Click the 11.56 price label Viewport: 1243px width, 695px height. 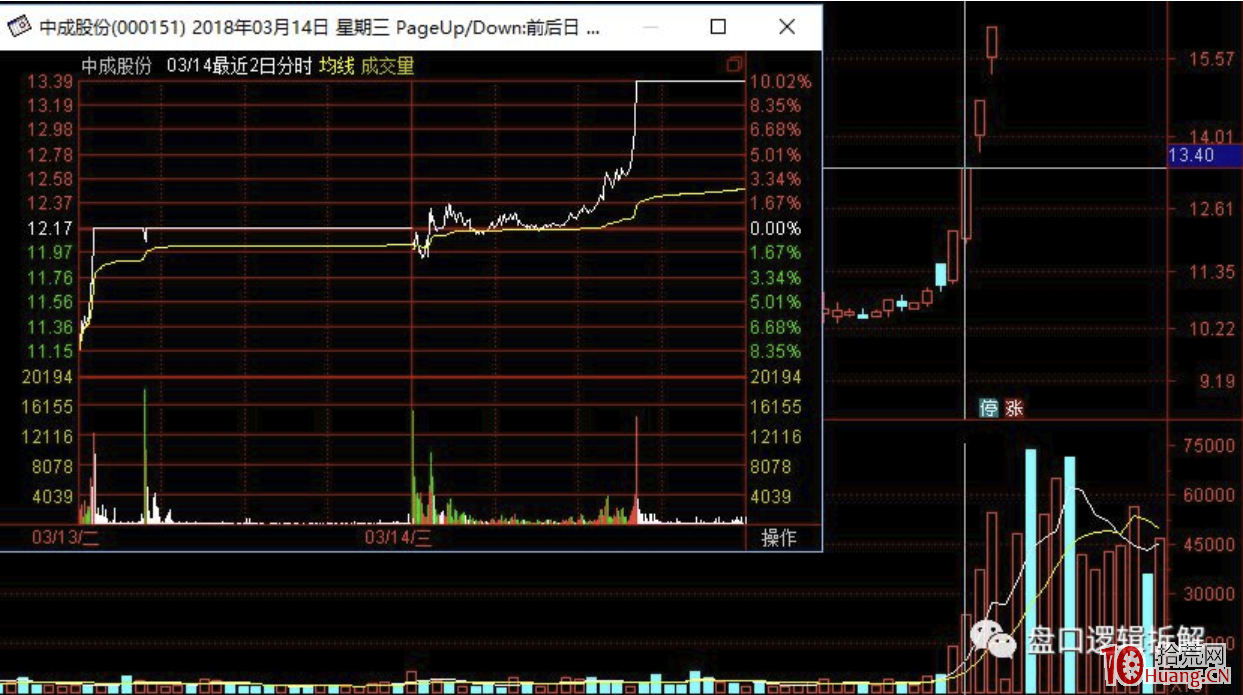[50, 302]
